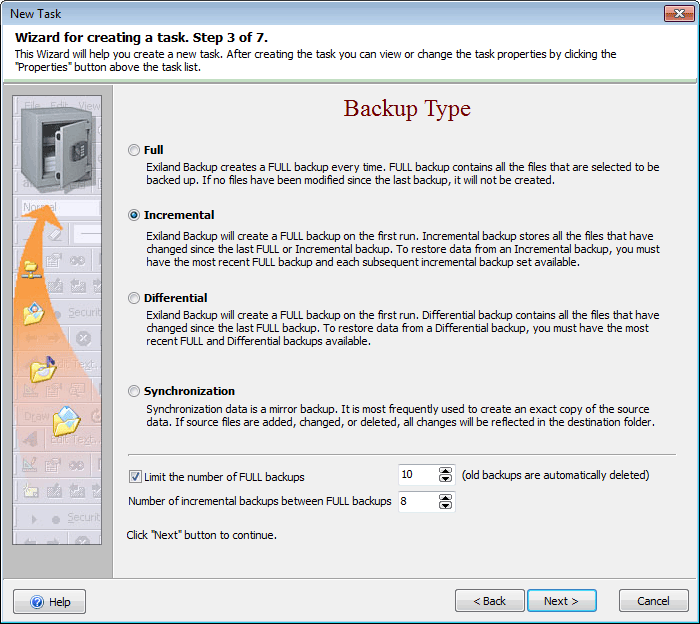Increase the FULL backups limit value
Image resolution: width=700 pixels, height=624 pixels.
pyautogui.click(x=445, y=471)
